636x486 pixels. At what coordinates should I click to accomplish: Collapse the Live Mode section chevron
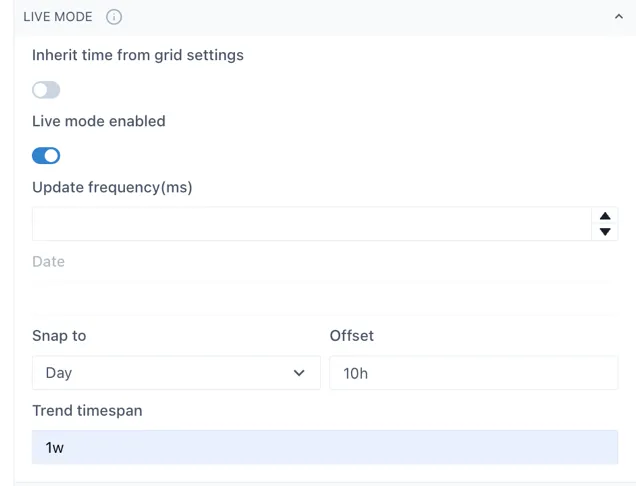click(619, 17)
